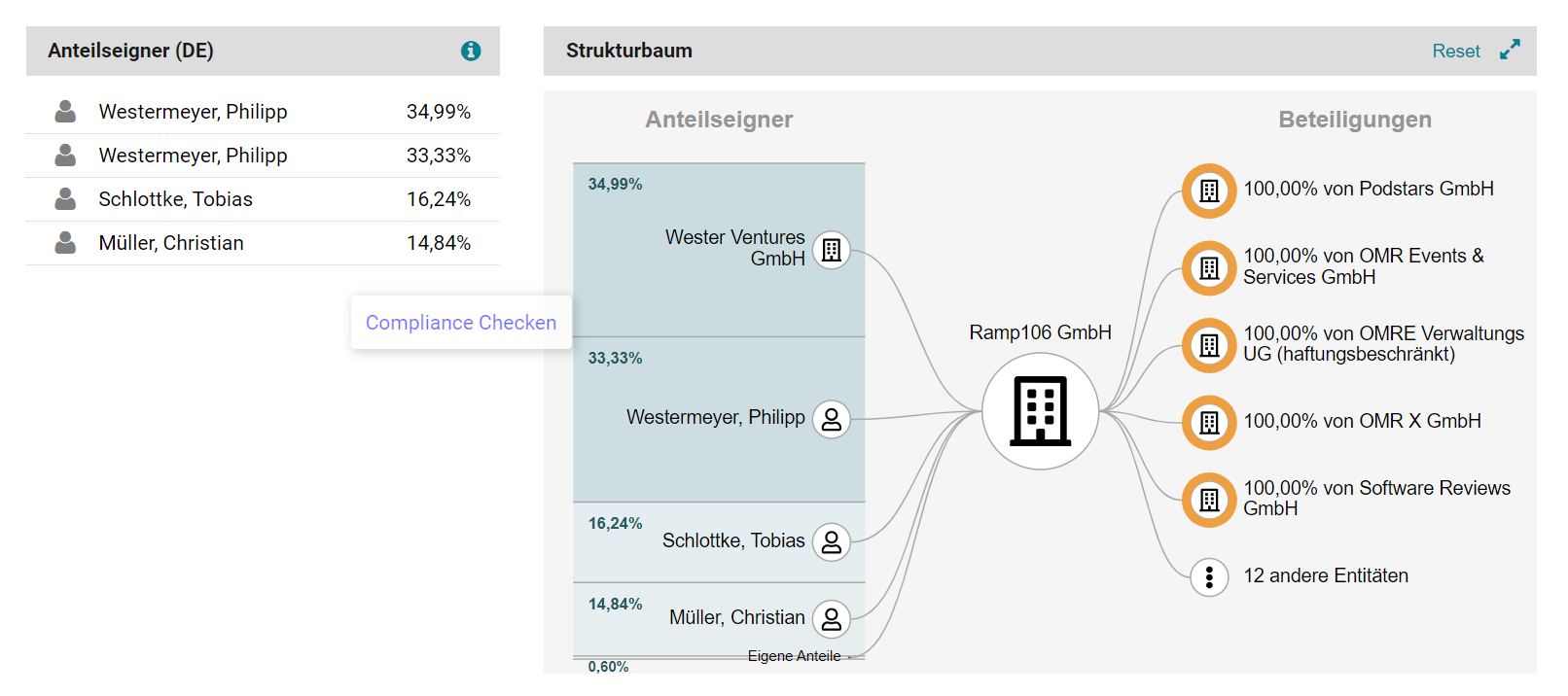Select the central Ramp106 GmbH building icon

[x=1040, y=411]
